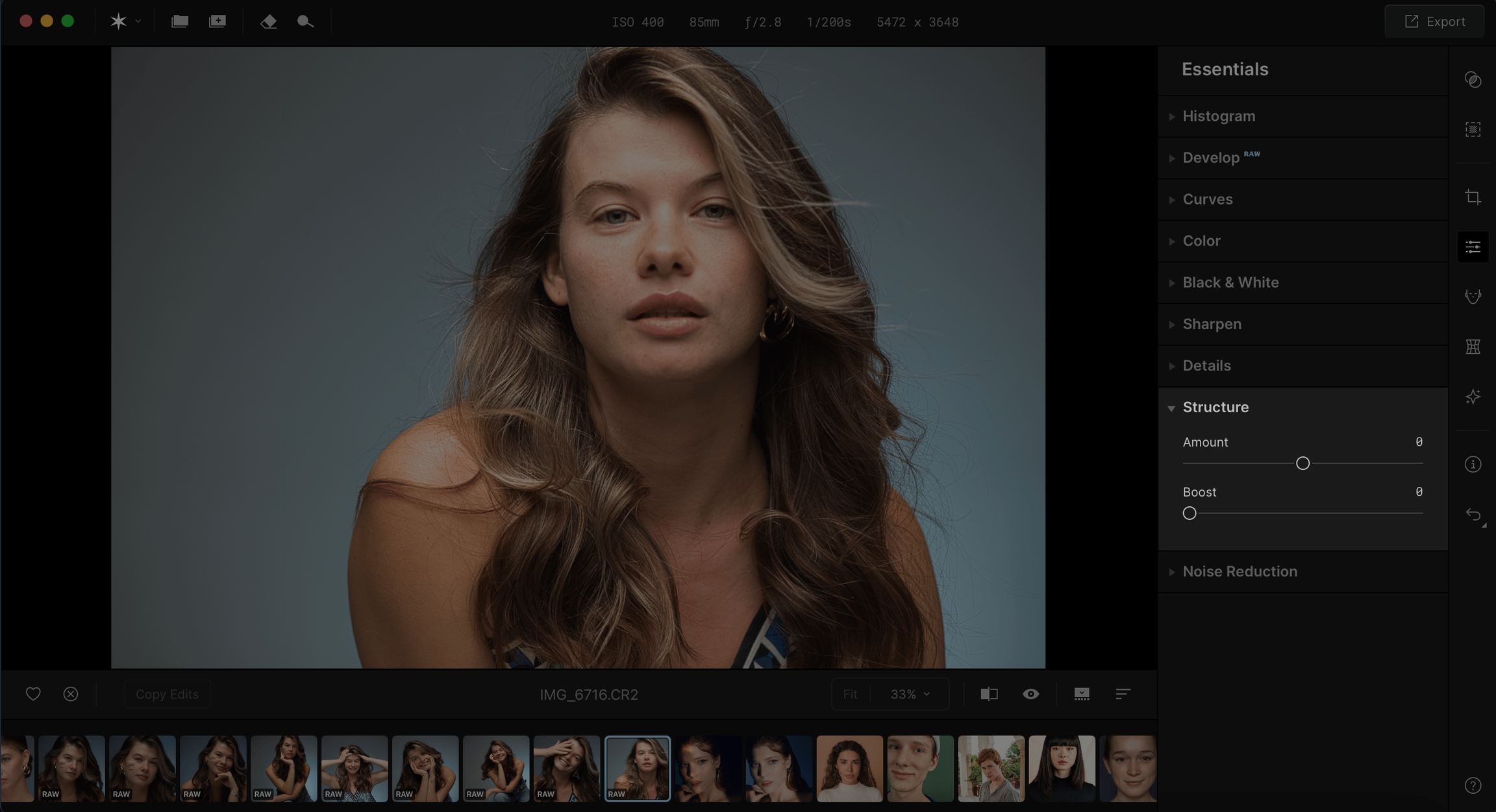Open the Black & White panel
Screen dimensions: 1496x812
coord(1230,282)
